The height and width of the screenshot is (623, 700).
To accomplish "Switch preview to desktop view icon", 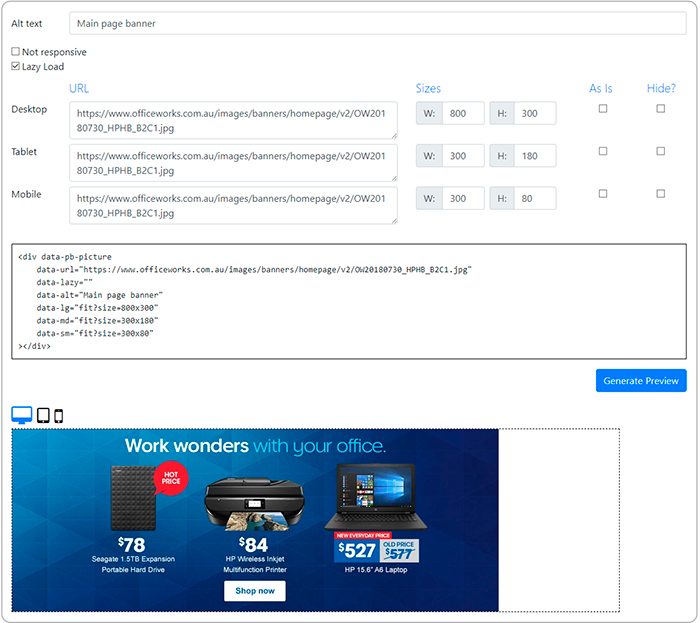I will coord(21,415).
